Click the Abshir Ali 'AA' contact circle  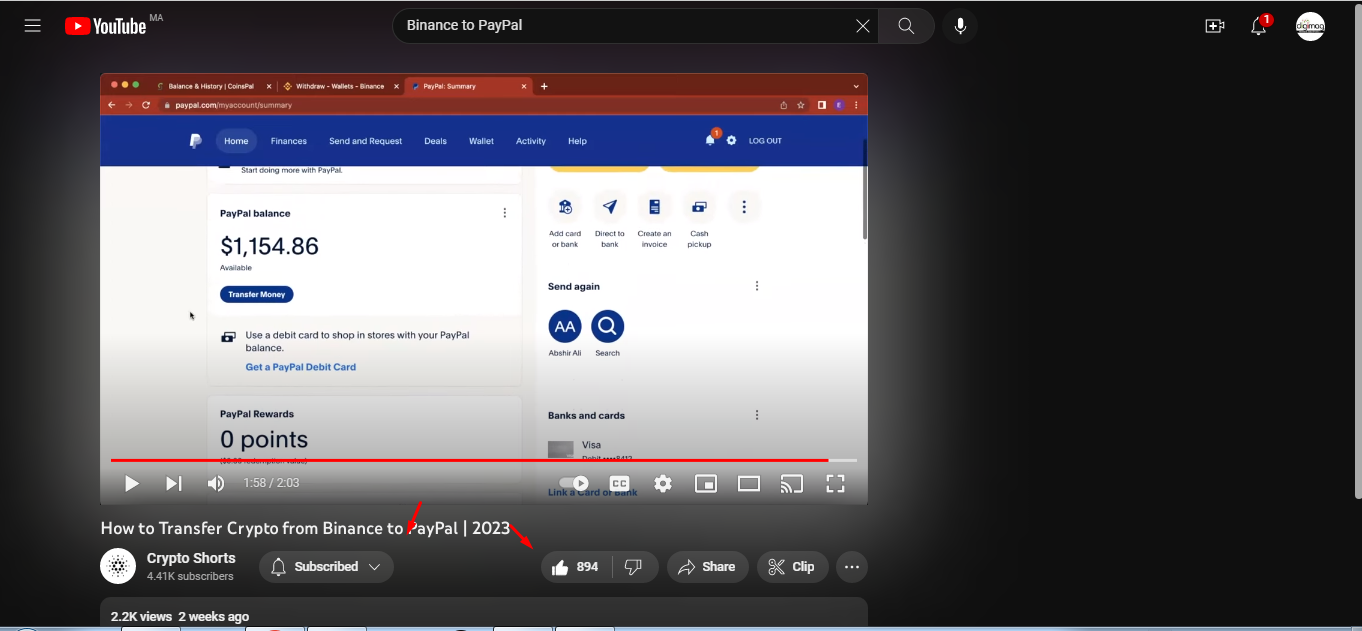tap(565, 326)
